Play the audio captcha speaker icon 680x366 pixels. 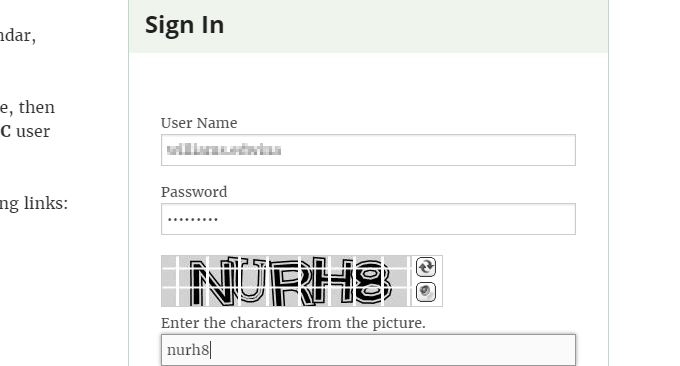[425, 292]
